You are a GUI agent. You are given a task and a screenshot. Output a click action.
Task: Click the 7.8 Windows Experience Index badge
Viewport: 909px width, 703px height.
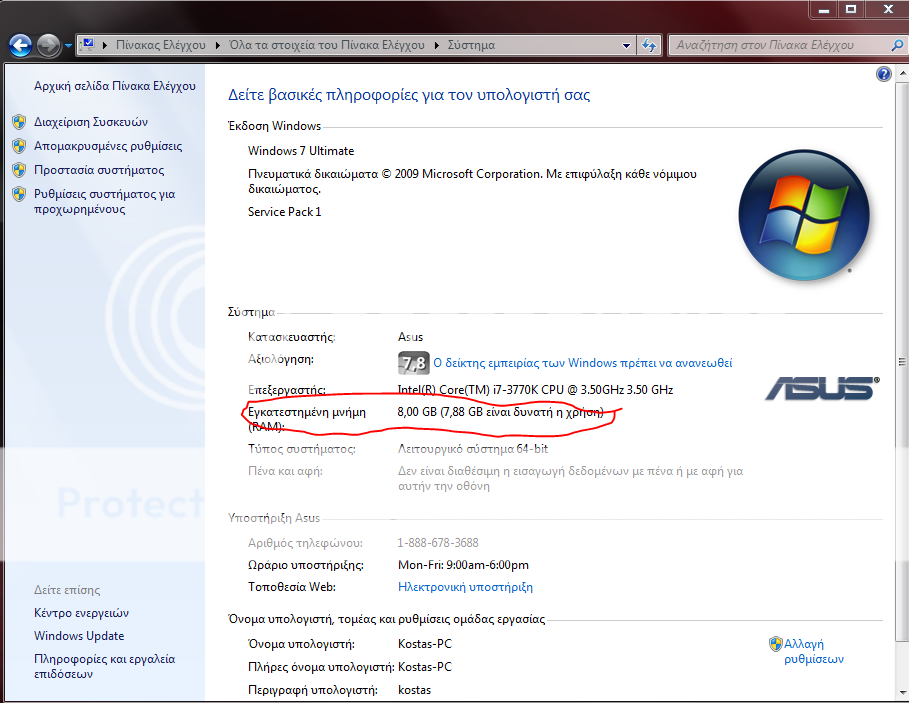[x=413, y=362]
